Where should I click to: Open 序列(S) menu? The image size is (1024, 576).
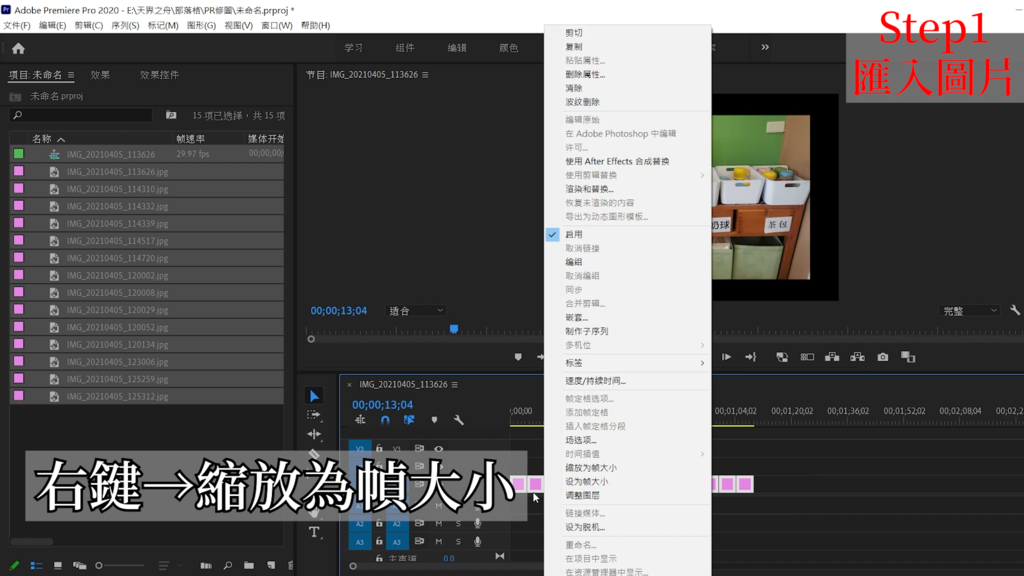point(125,25)
